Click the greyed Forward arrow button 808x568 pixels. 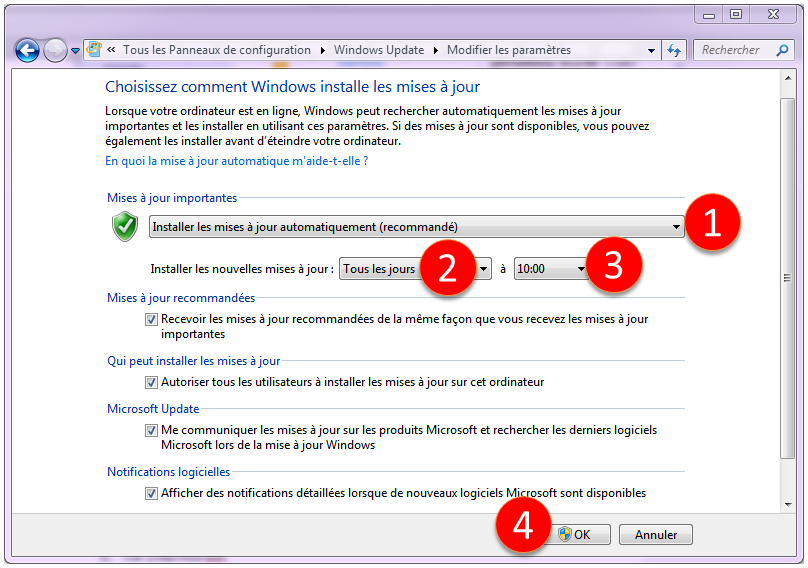[x=55, y=51]
